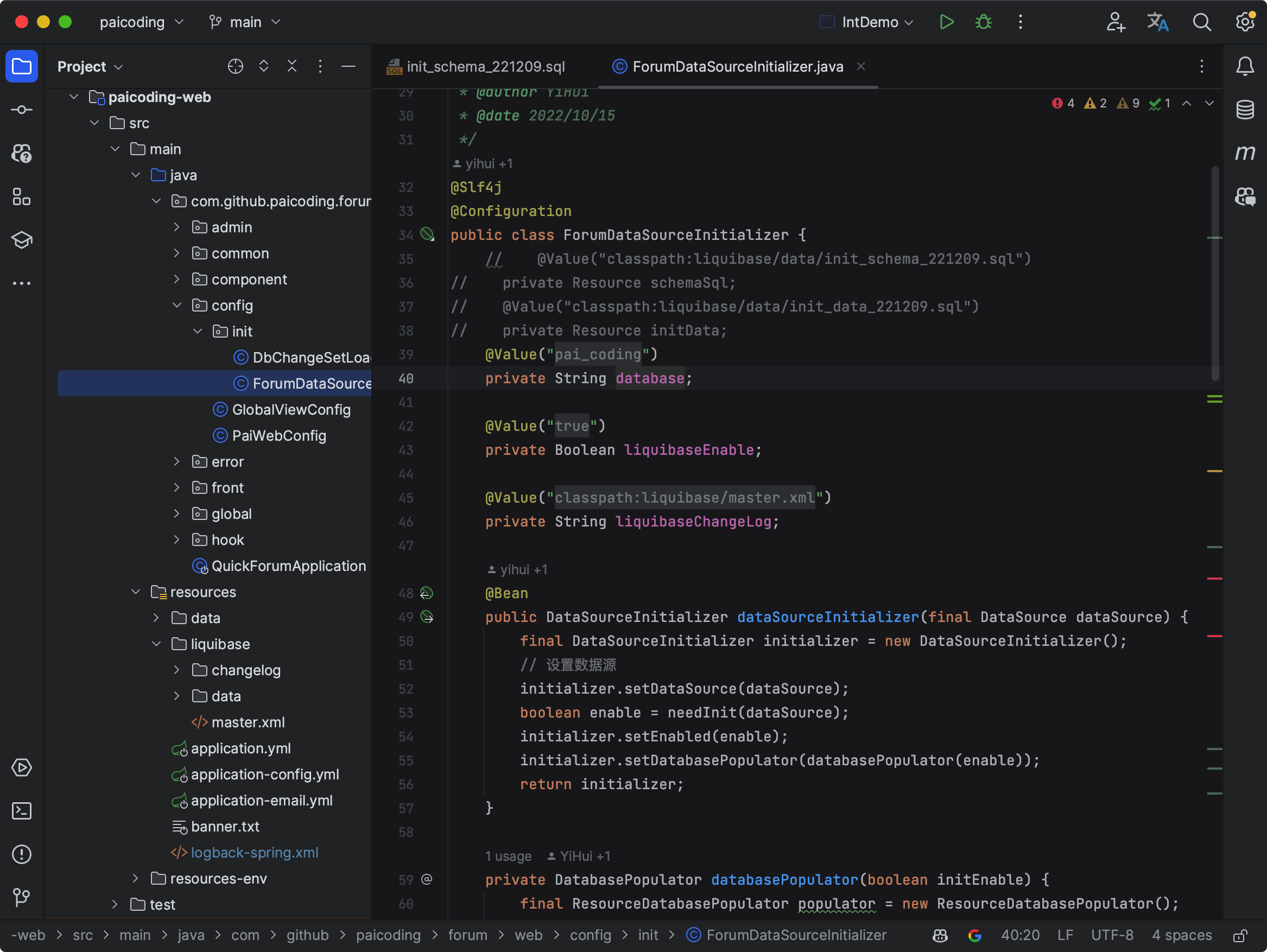Open the Commit tool window
The image size is (1267, 952).
[x=22, y=110]
